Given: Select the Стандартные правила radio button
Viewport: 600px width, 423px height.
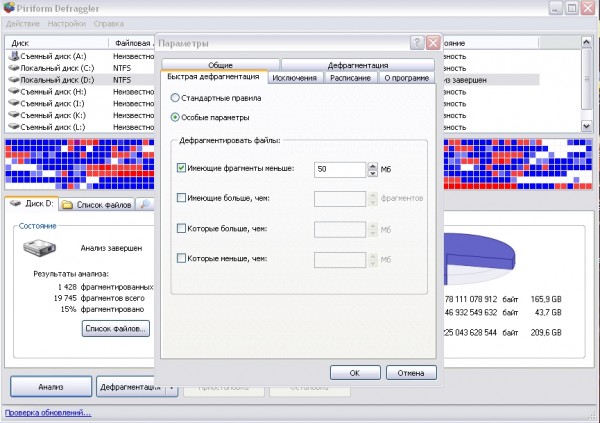Looking at the screenshot, I should [x=175, y=98].
